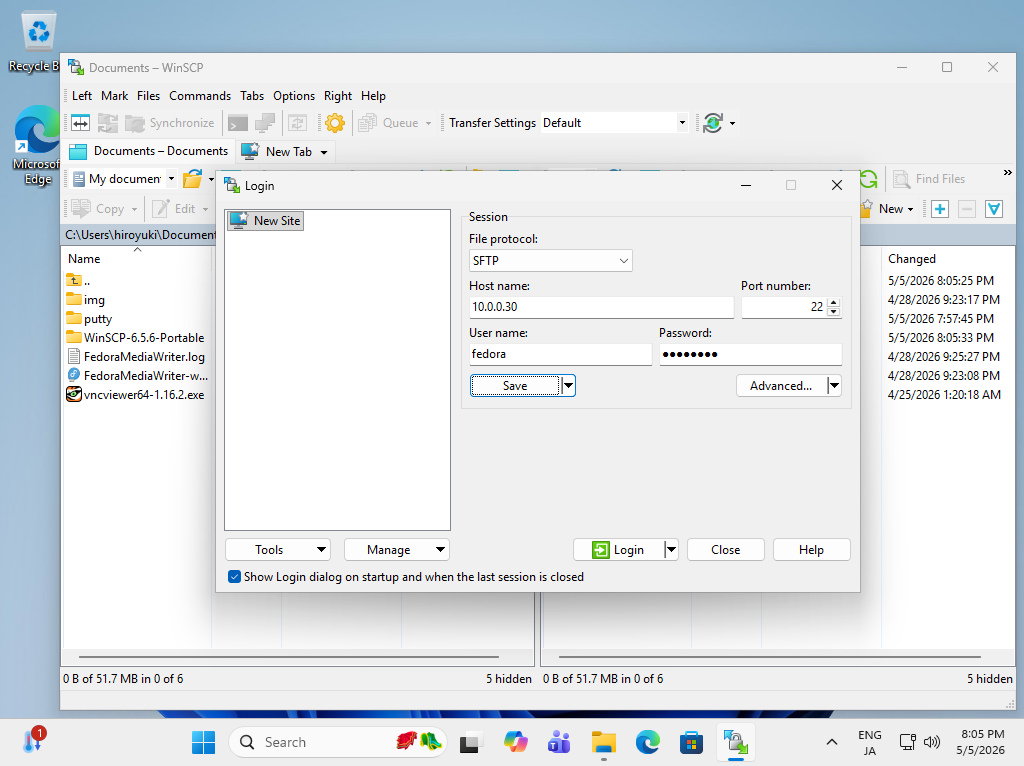Click the Task View taskbar icon
The width and height of the screenshot is (1024, 766).
coord(470,742)
